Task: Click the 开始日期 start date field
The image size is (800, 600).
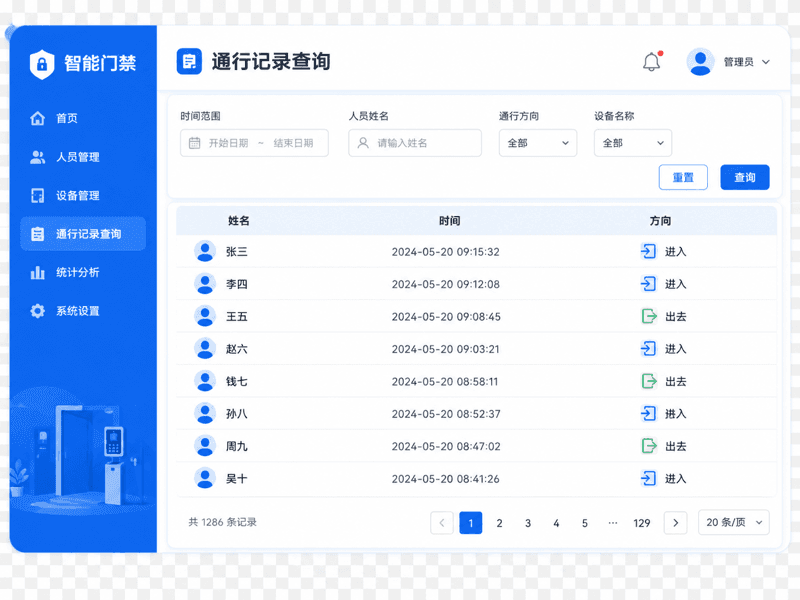Action: pos(229,143)
